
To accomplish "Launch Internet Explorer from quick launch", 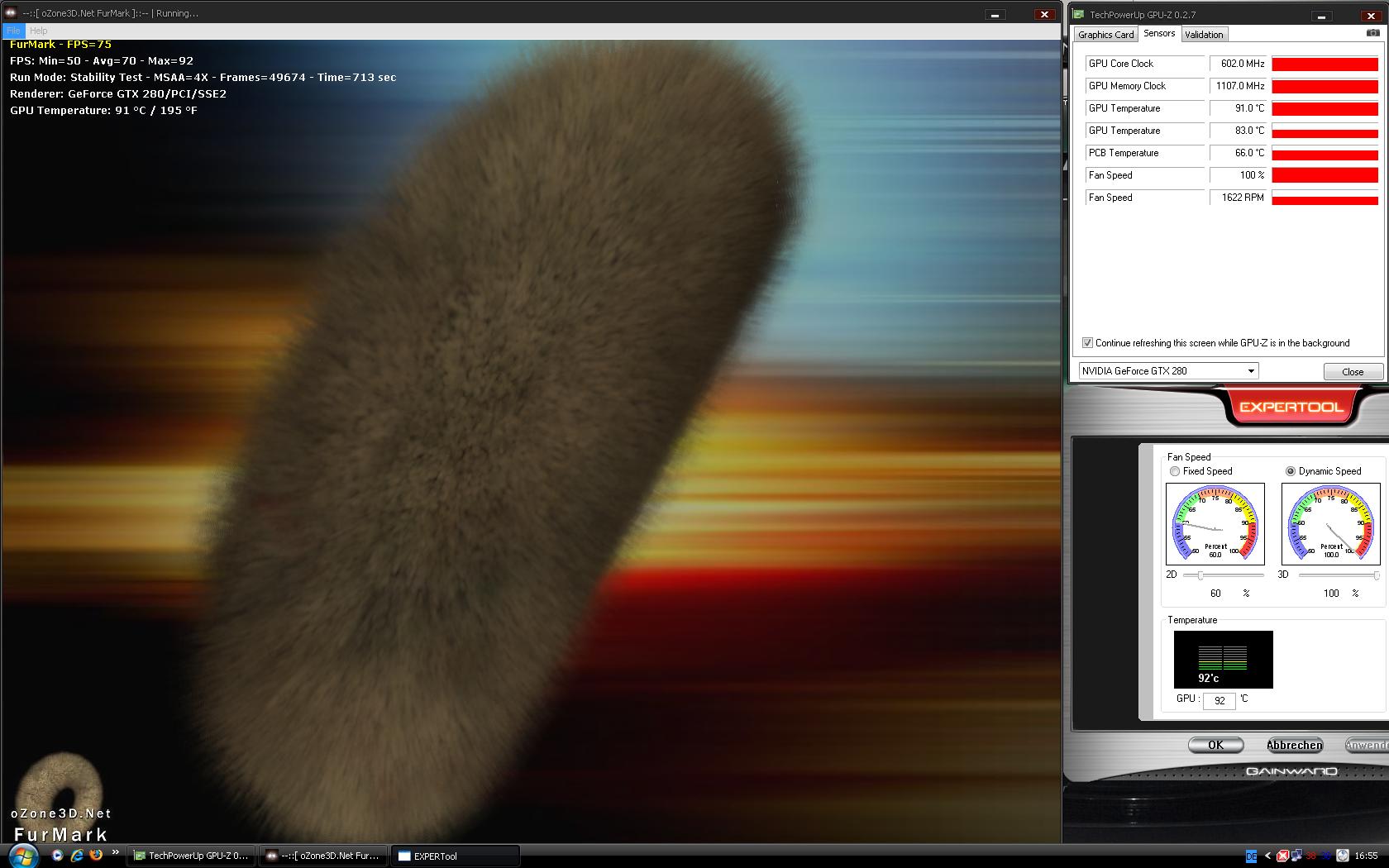I will coord(77,856).
